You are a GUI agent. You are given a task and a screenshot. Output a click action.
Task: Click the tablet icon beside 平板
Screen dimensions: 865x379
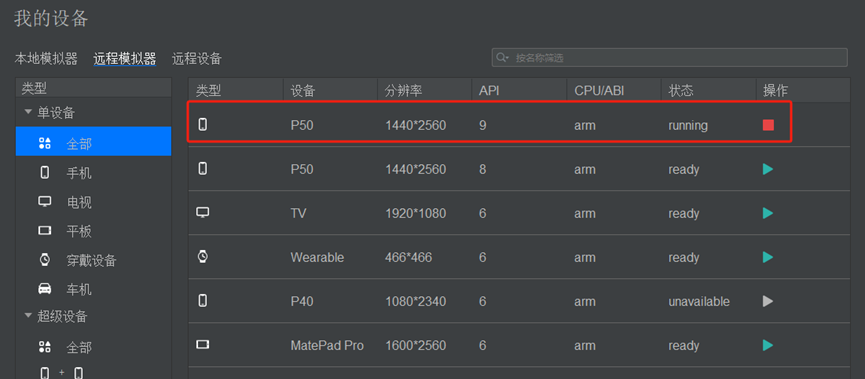tap(45, 230)
